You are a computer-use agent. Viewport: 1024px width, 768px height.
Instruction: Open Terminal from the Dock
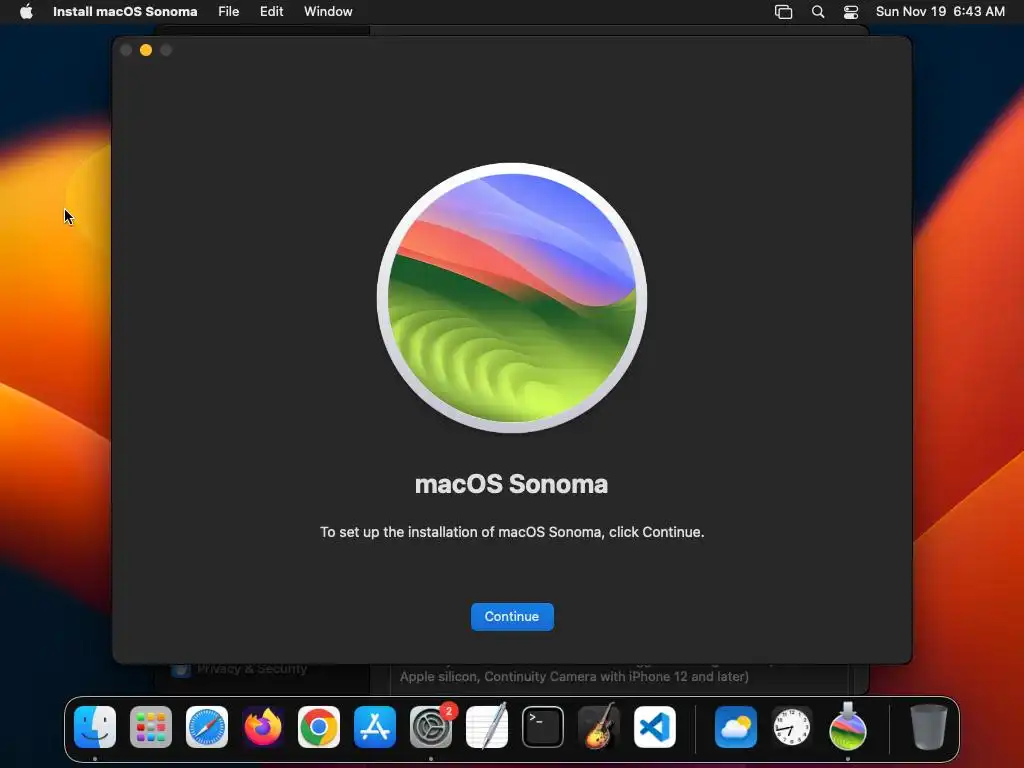pos(543,727)
